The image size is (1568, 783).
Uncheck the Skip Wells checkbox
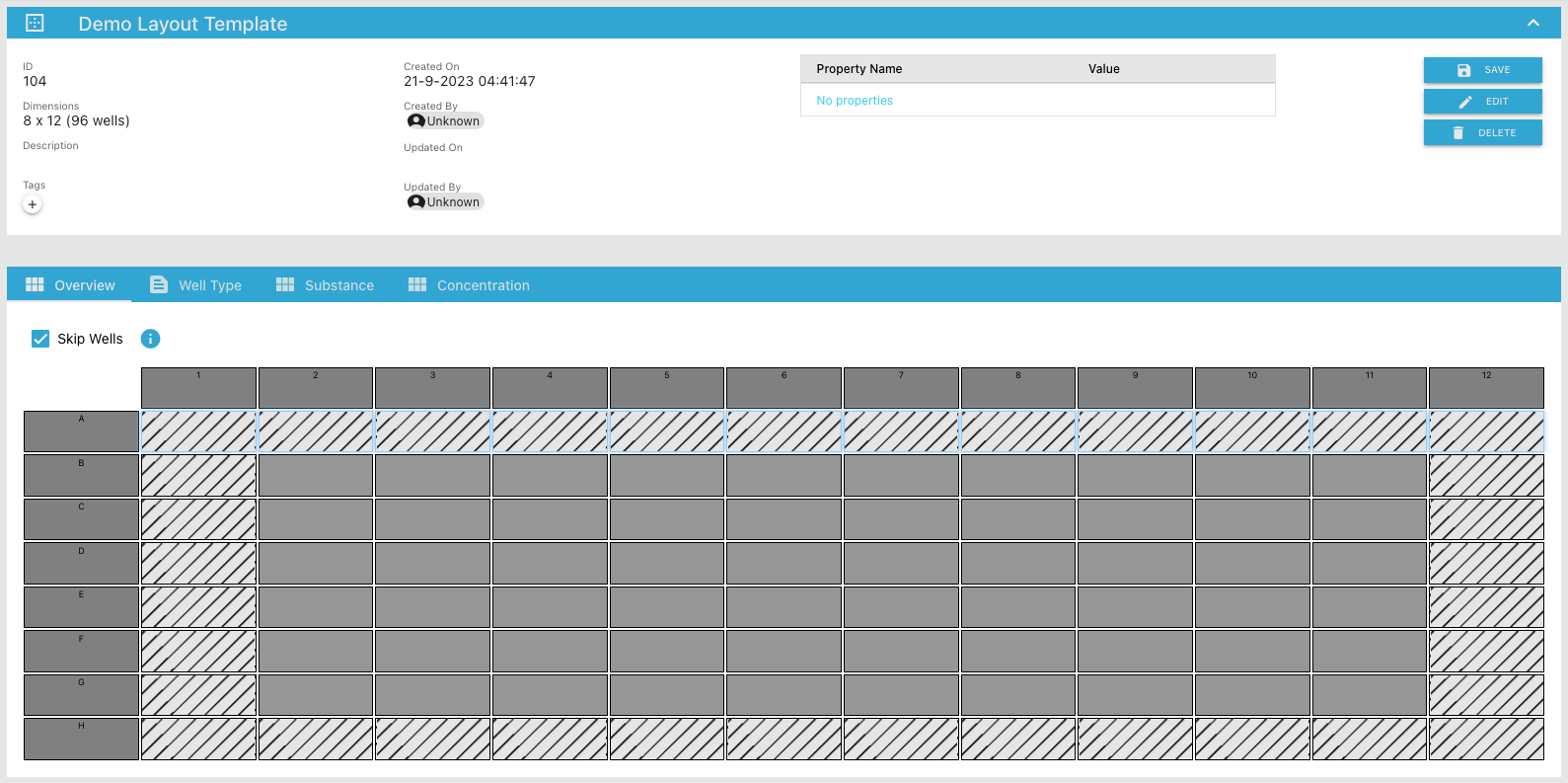40,339
